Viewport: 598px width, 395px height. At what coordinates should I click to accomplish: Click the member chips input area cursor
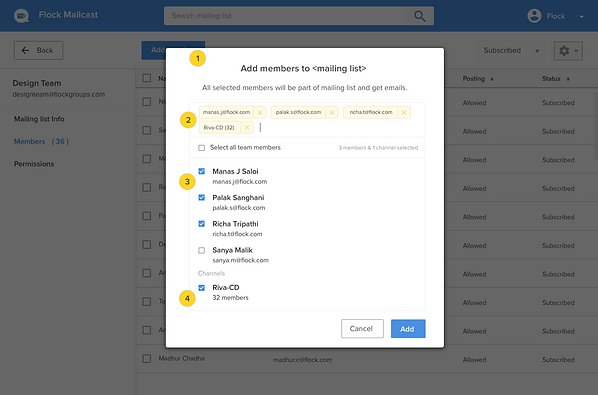point(260,128)
